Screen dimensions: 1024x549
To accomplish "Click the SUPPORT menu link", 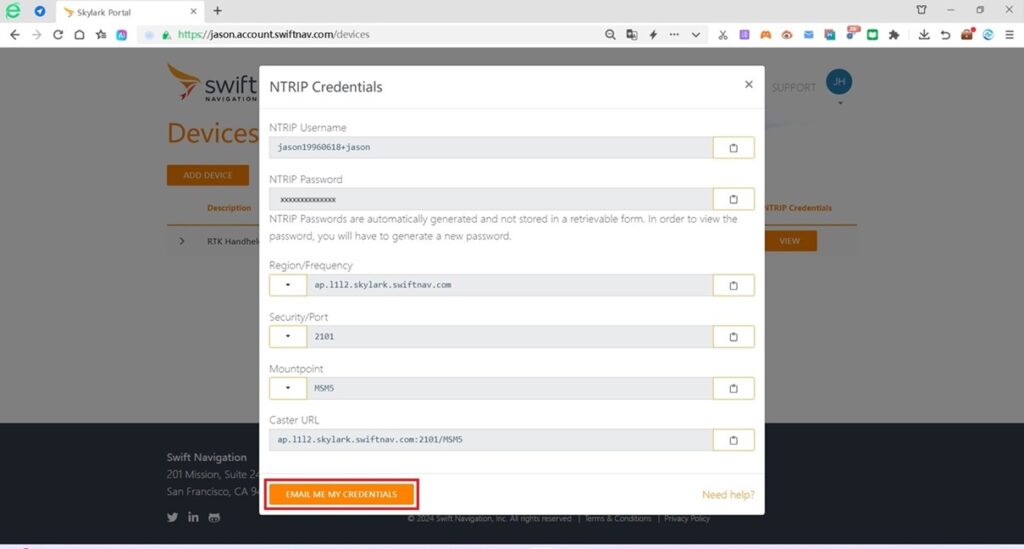I will pyautogui.click(x=793, y=87).
